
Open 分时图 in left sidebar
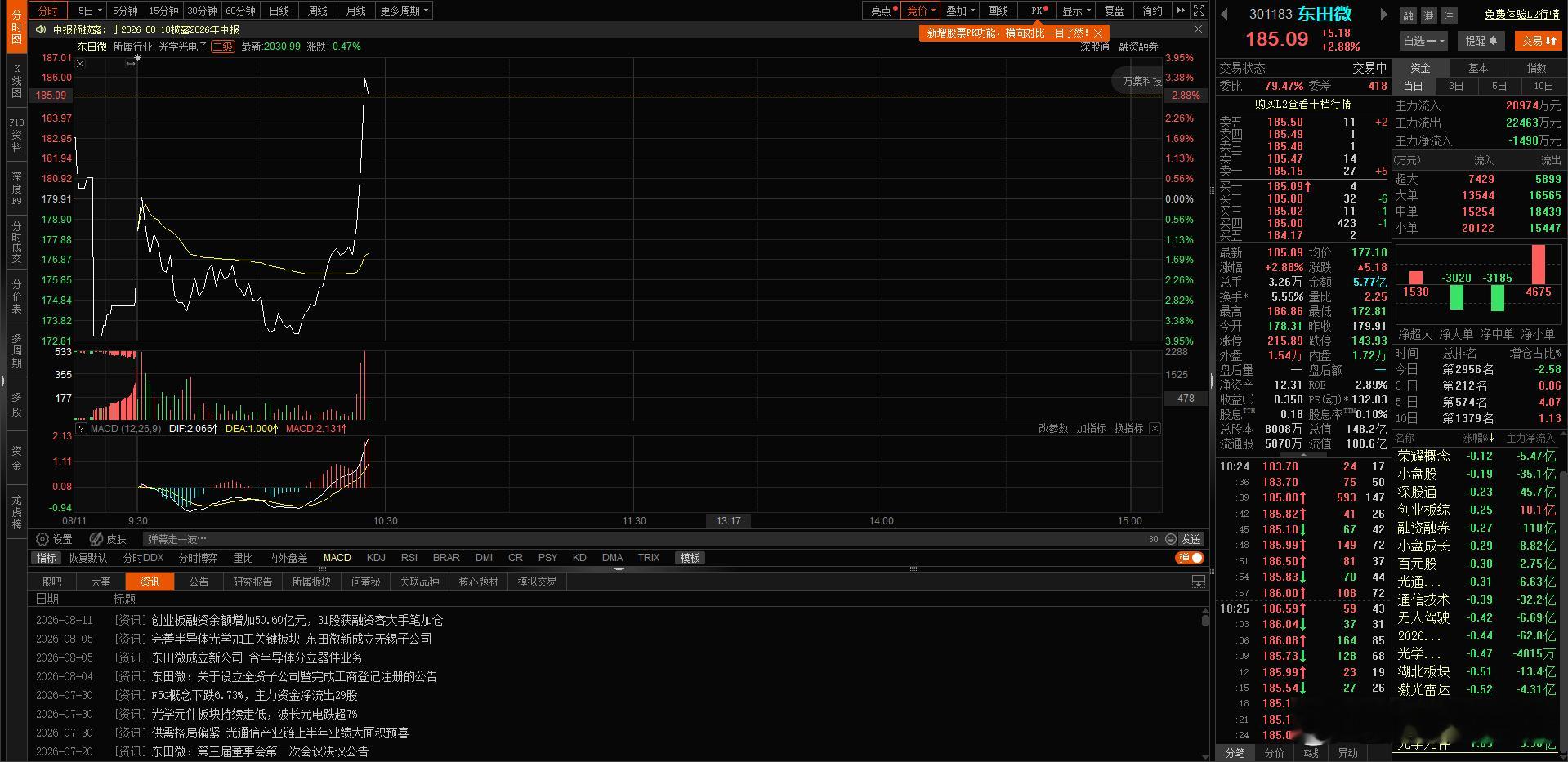click(16, 27)
